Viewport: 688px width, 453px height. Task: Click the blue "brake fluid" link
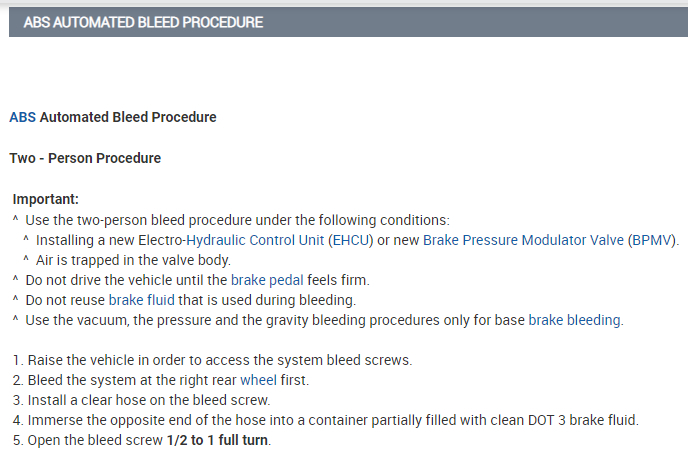(140, 300)
